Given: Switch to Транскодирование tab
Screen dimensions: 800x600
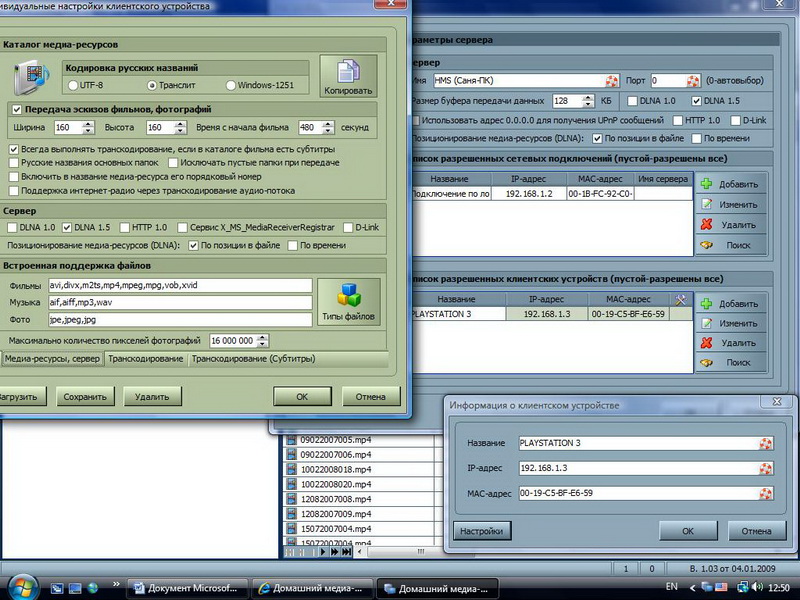Looking at the screenshot, I should pyautogui.click(x=145, y=359).
